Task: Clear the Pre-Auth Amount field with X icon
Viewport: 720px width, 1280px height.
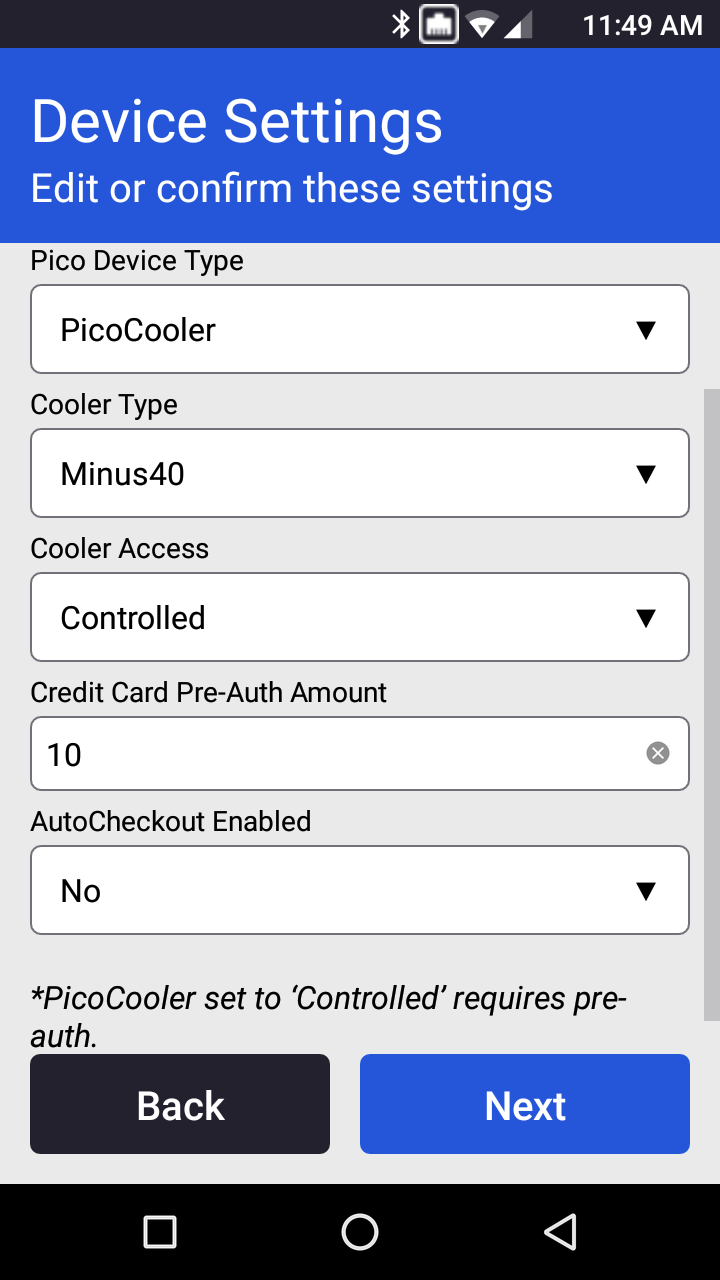Action: point(657,753)
